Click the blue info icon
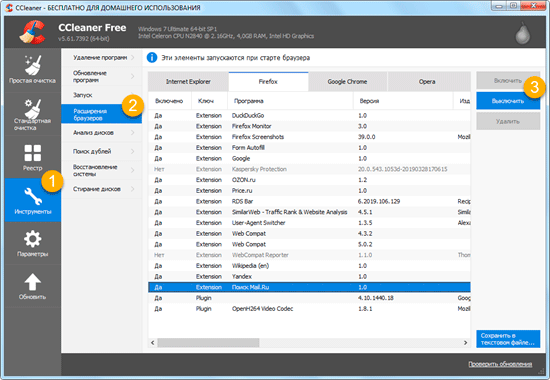Image resolution: width=550 pixels, height=380 pixels. point(152,57)
